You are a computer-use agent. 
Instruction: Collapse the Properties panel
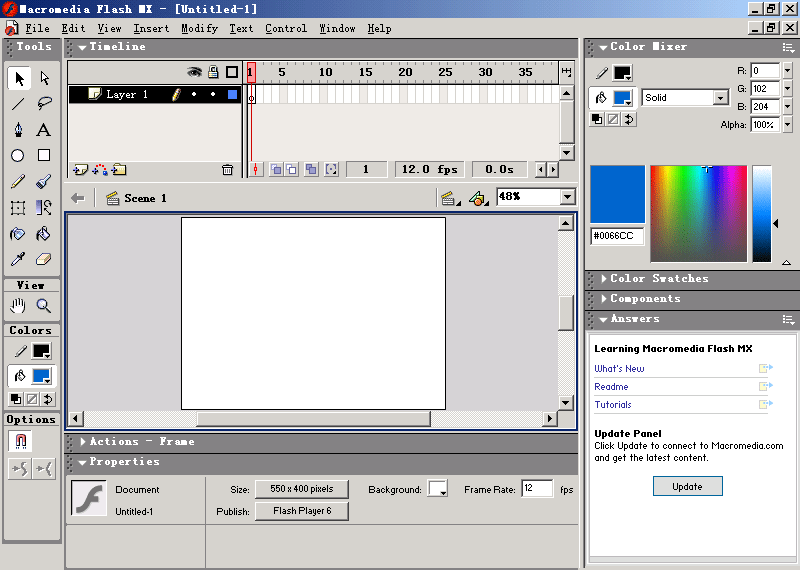click(82, 462)
